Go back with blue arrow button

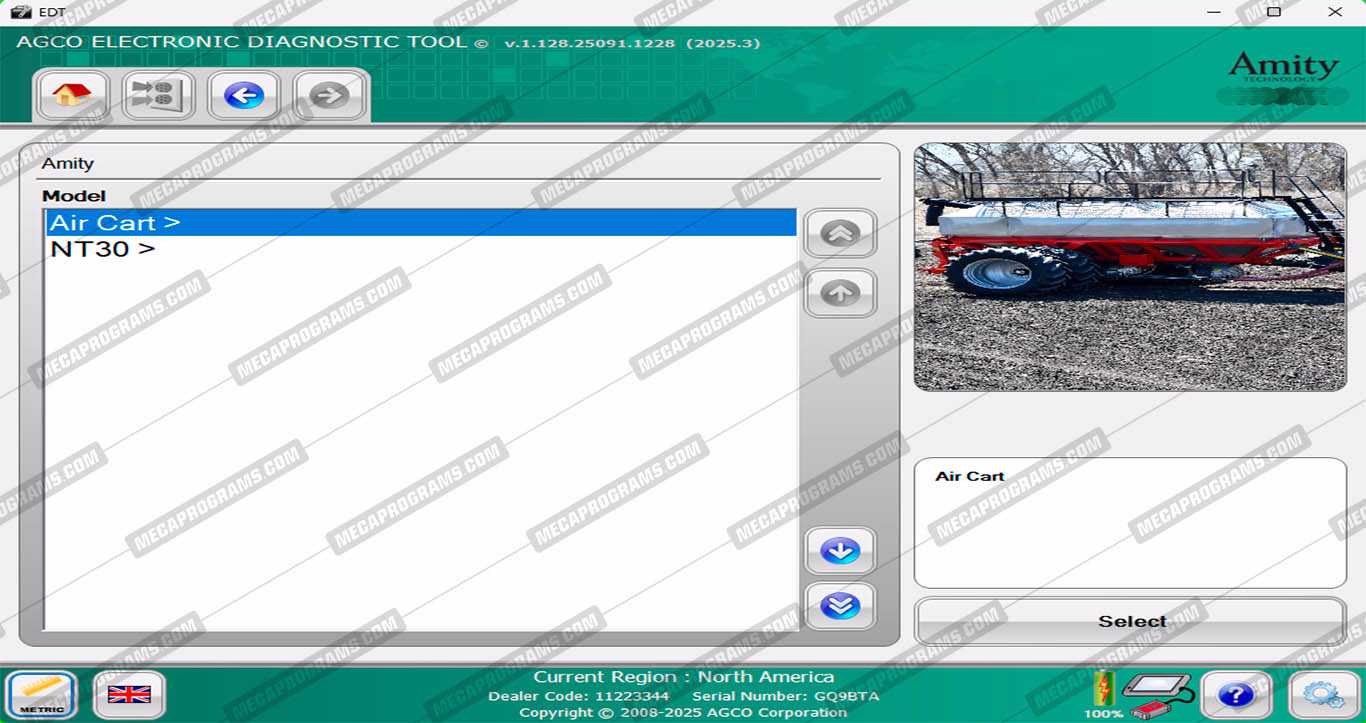pyautogui.click(x=244, y=96)
